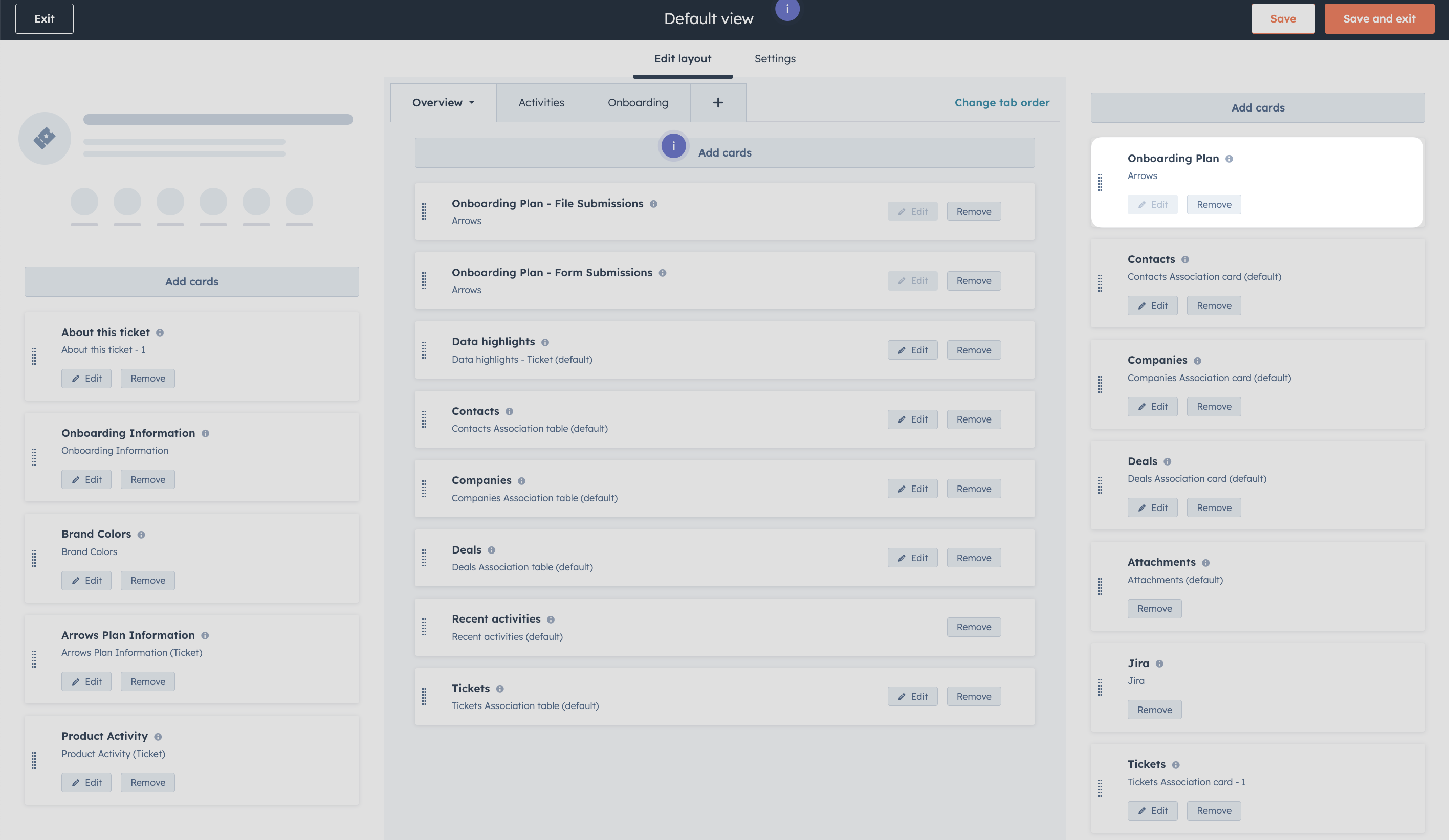Click info icon next to Onboarding Plan sidebar card
1449x840 pixels.
click(x=1229, y=159)
